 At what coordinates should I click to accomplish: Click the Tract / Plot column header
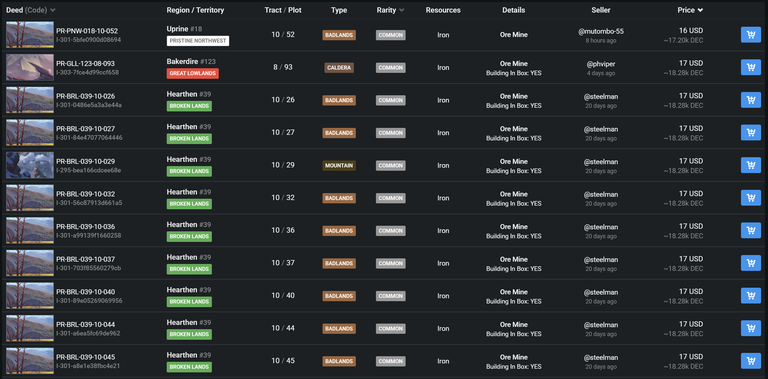point(283,10)
